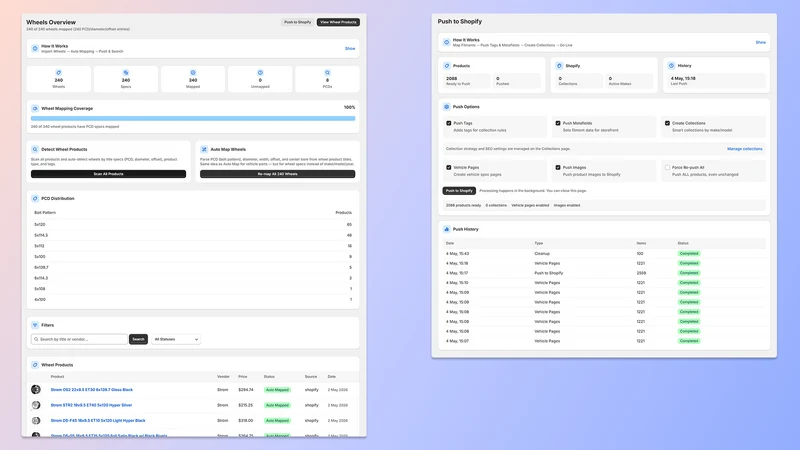
Task: Click the How It Works icon in Wheels Overview
Action: (35, 48)
